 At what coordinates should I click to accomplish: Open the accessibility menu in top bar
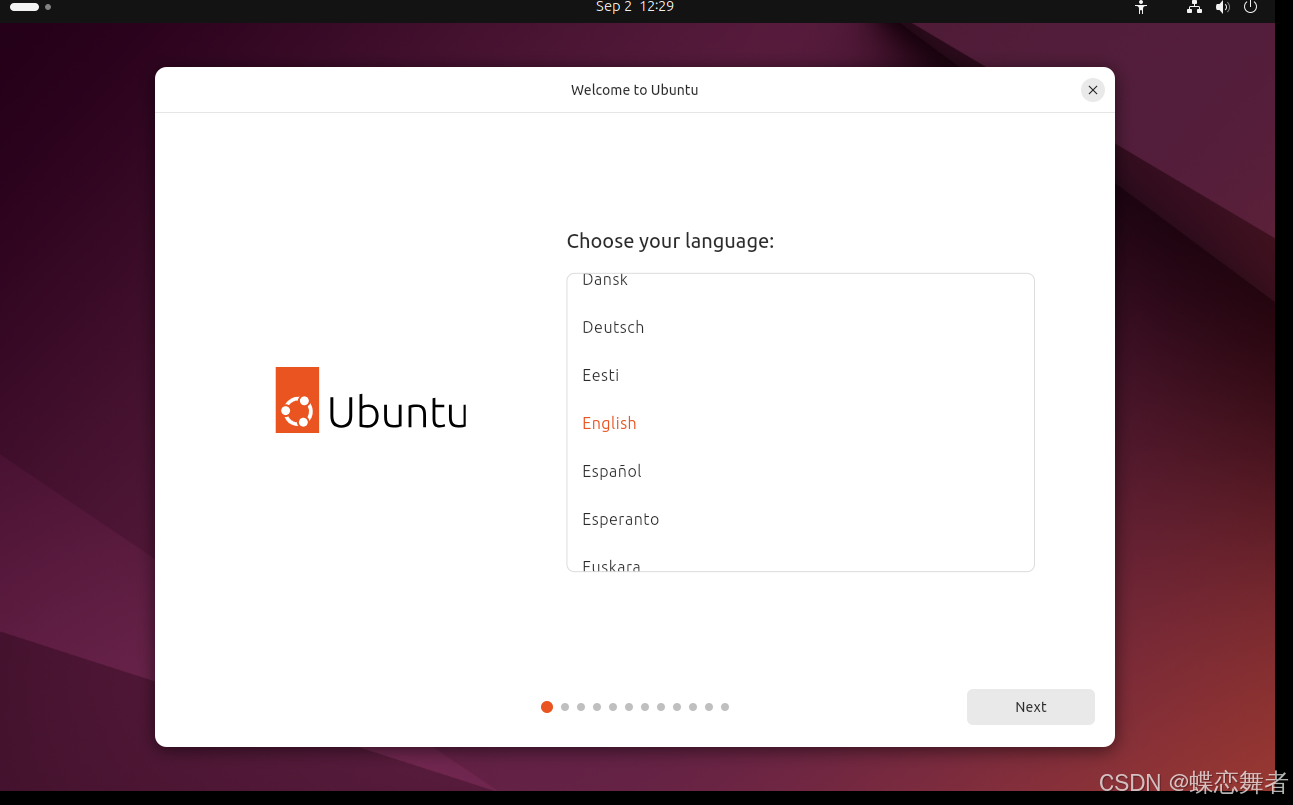pyautogui.click(x=1140, y=7)
